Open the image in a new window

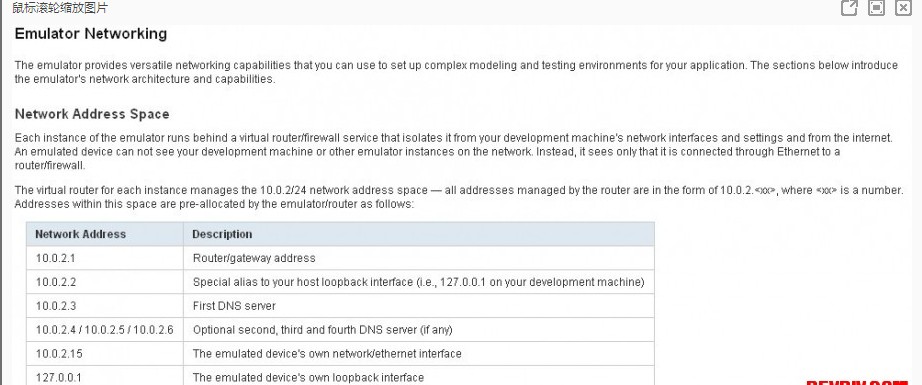(x=849, y=8)
